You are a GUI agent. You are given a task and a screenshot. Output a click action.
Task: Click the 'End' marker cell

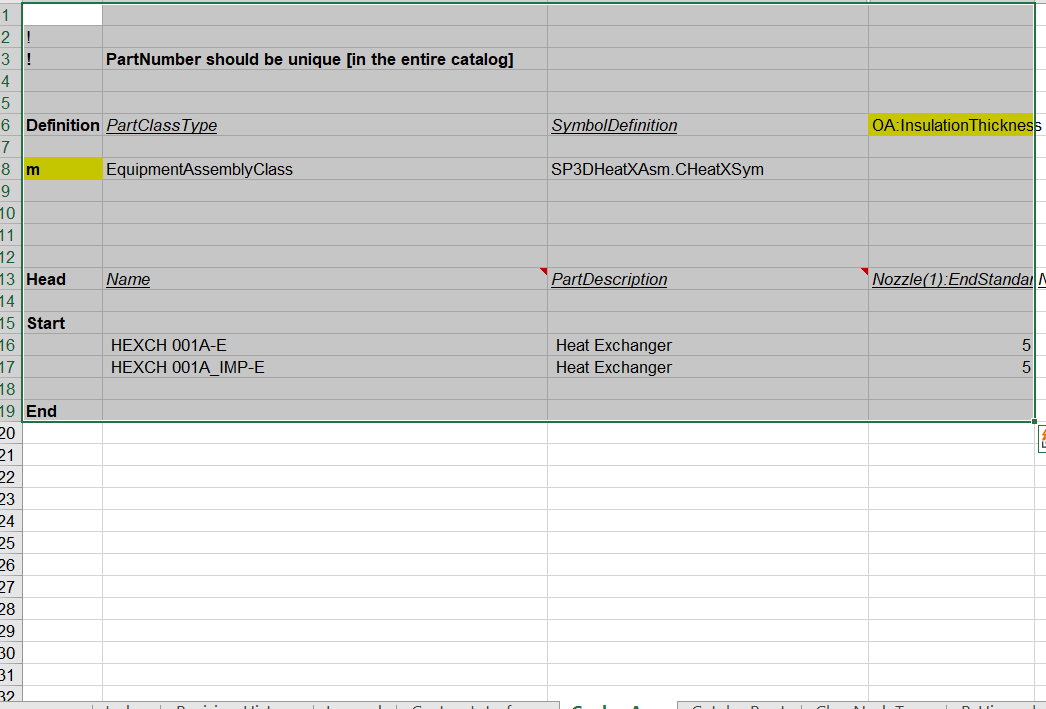click(63, 411)
